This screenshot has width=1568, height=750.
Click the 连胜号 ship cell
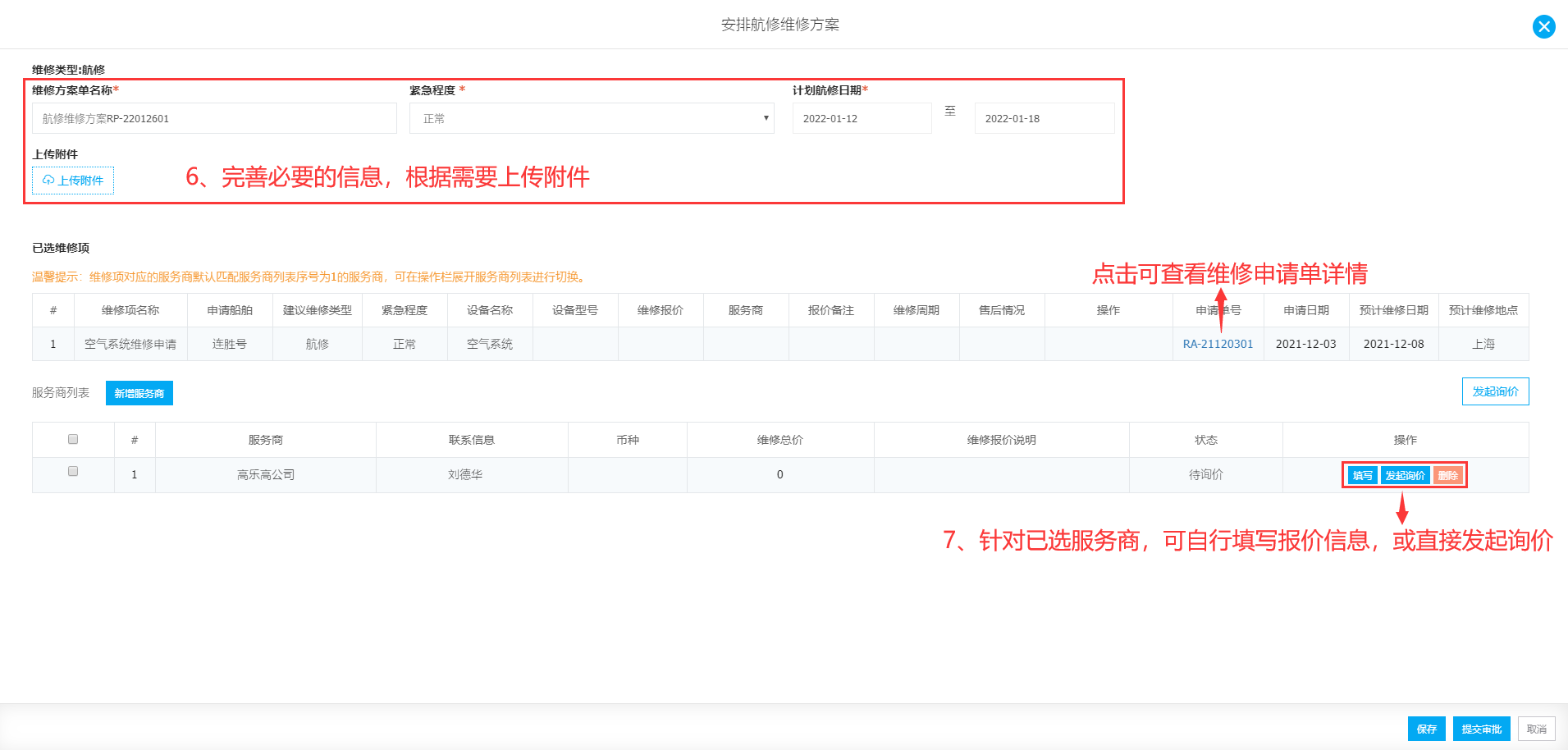(x=230, y=344)
